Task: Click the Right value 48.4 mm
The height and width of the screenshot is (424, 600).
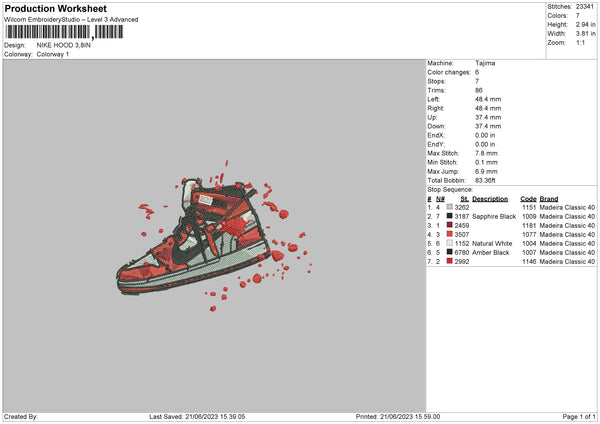Action: click(488, 108)
